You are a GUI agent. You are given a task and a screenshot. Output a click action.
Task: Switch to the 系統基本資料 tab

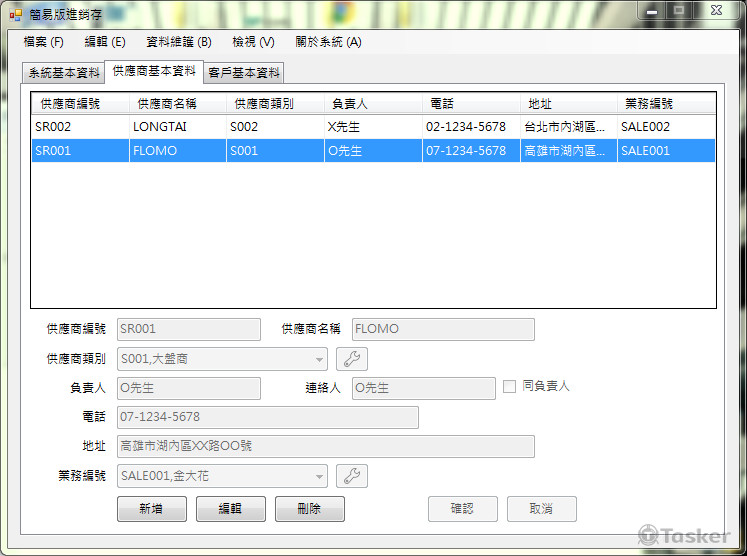[x=64, y=73]
